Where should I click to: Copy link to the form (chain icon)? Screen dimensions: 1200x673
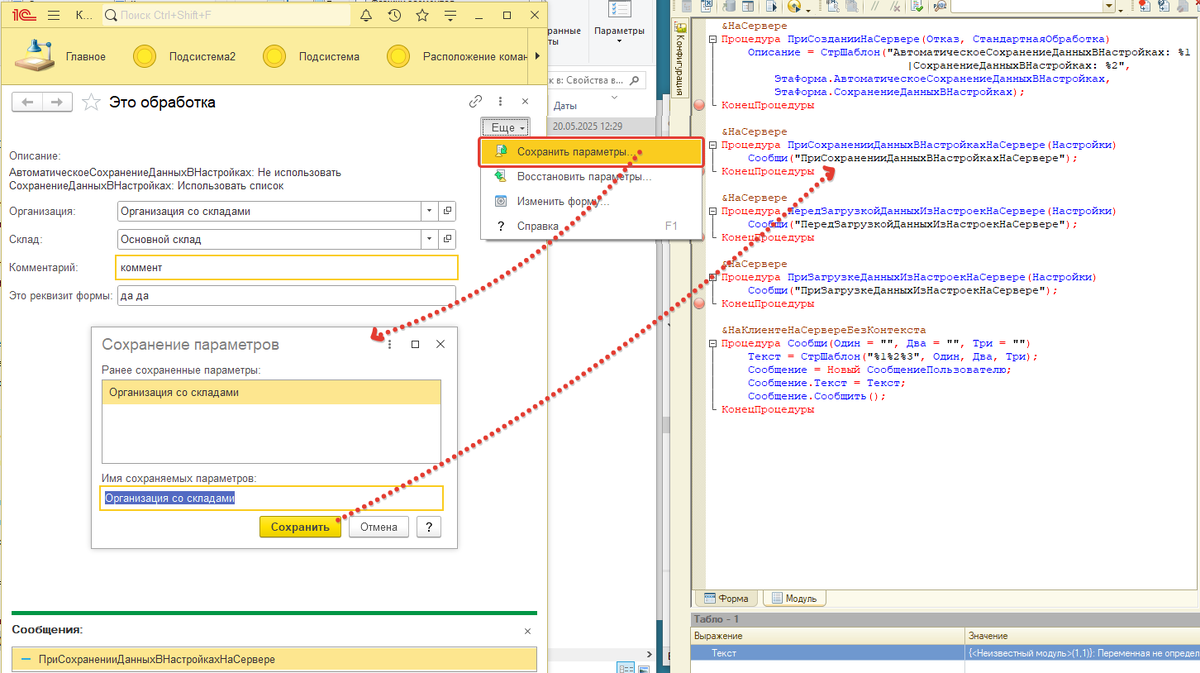pos(475,102)
